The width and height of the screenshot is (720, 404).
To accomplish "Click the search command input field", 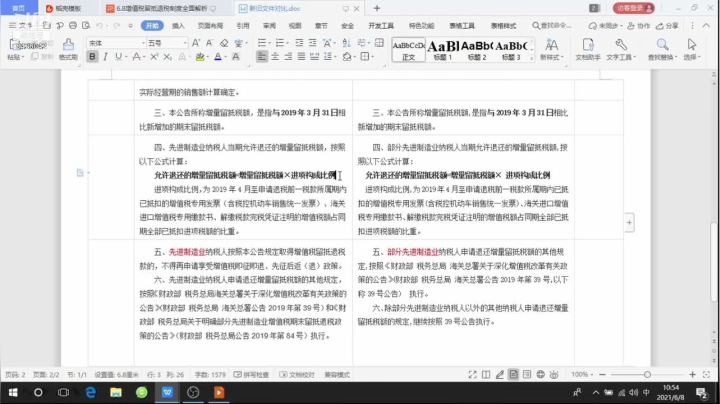I will coord(552,26).
